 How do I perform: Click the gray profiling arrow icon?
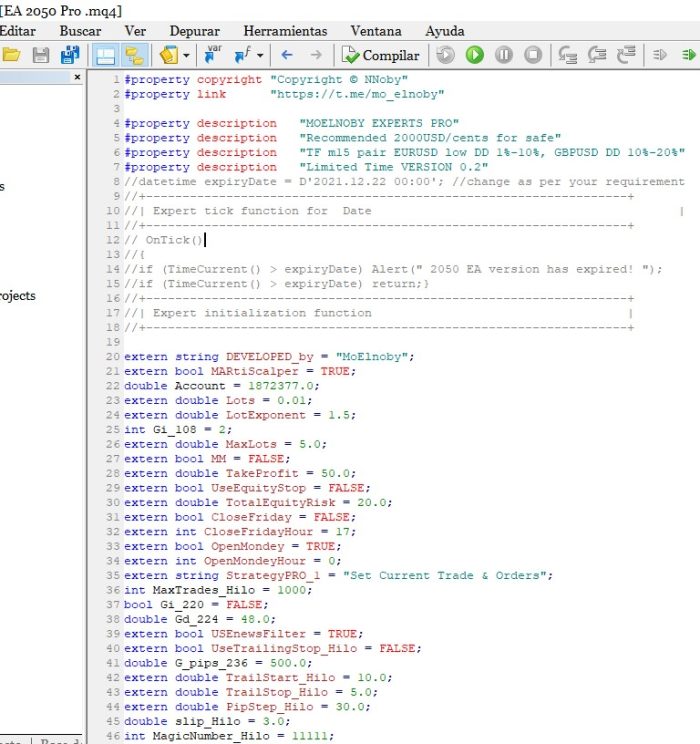click(660, 55)
